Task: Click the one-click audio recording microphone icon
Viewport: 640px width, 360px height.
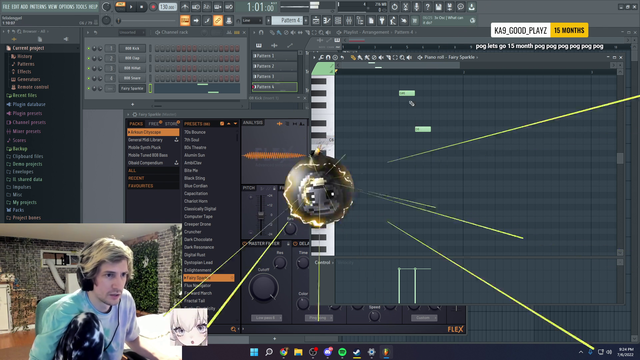Action: pyautogui.click(x=416, y=7)
